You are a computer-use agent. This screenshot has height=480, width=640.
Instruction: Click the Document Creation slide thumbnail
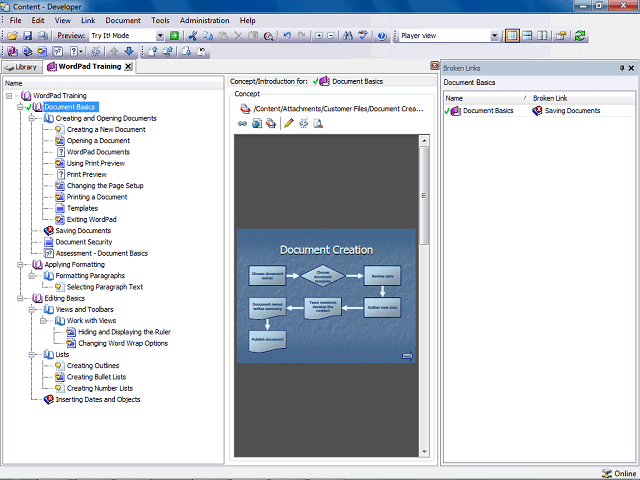(326, 296)
